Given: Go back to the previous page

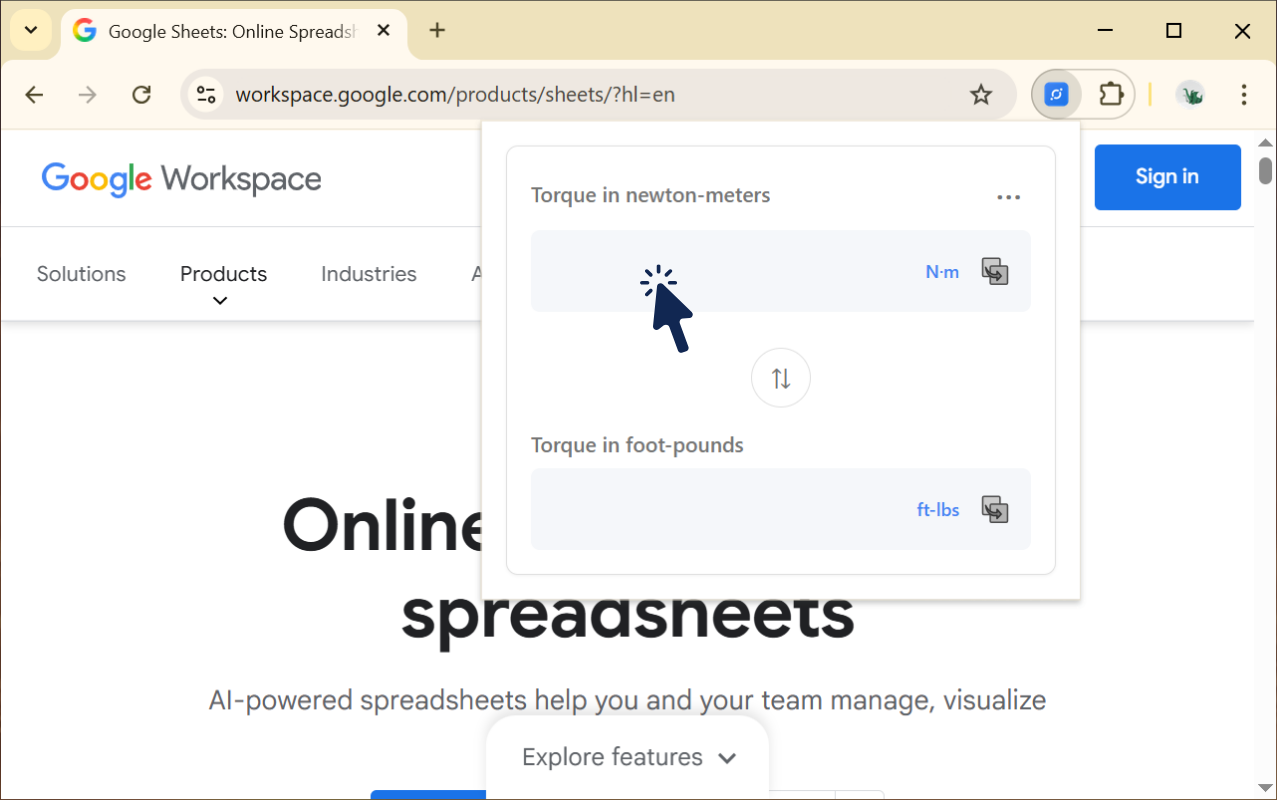Looking at the screenshot, I should click(34, 95).
